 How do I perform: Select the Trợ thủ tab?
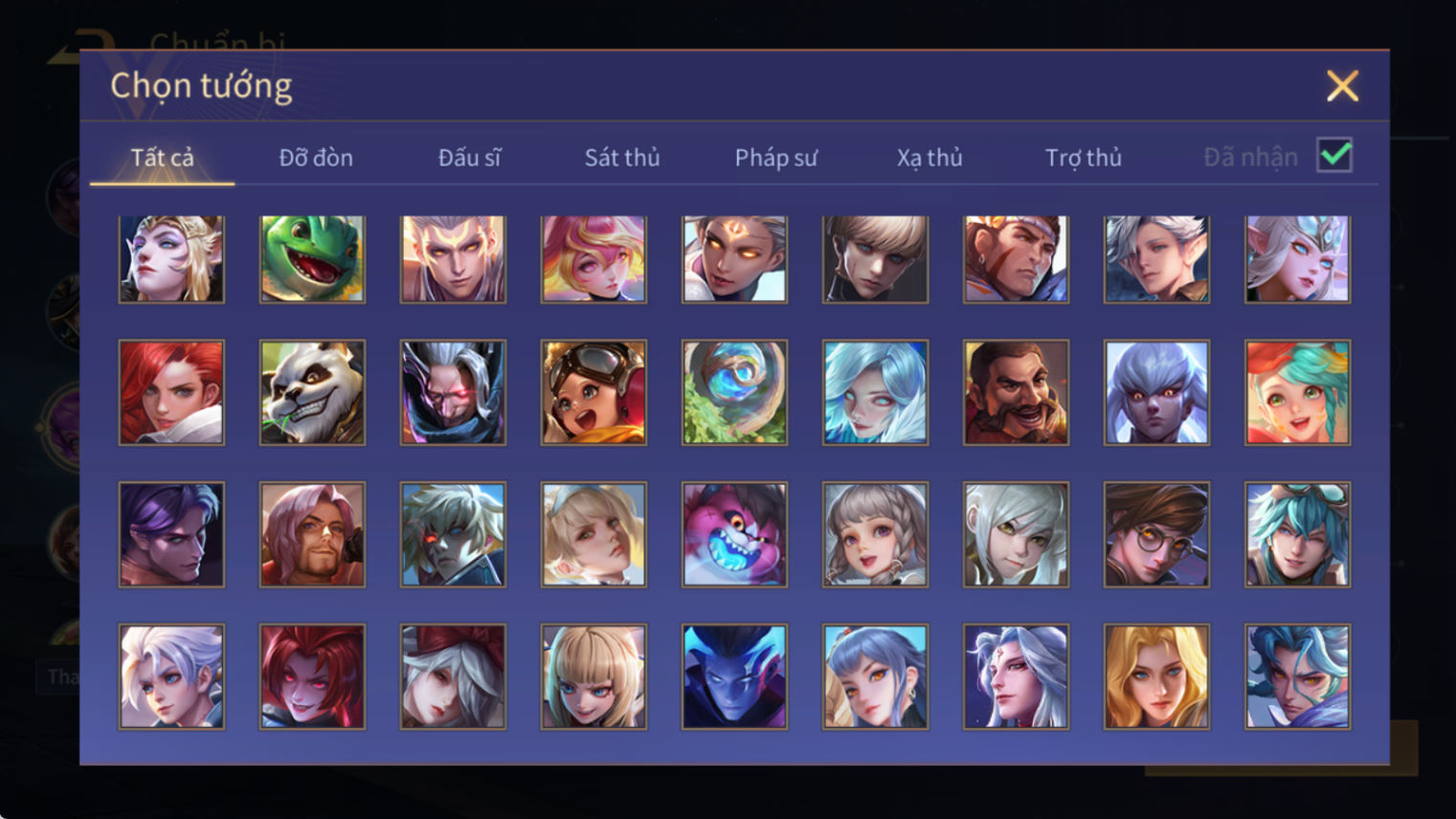click(x=1084, y=158)
